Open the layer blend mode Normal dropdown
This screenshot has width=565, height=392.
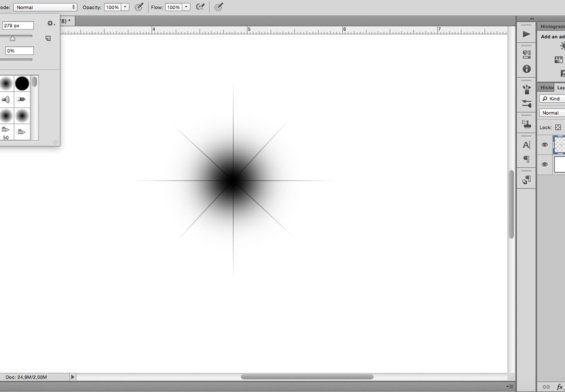(552, 113)
